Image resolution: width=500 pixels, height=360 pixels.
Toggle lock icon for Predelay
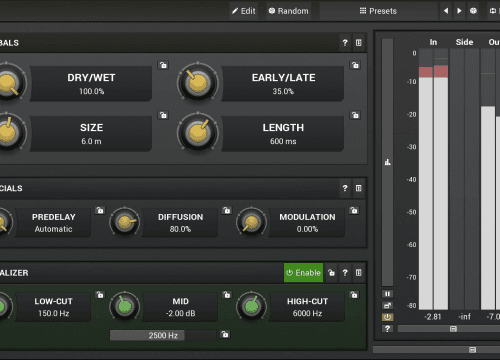pyautogui.click(x=100, y=210)
